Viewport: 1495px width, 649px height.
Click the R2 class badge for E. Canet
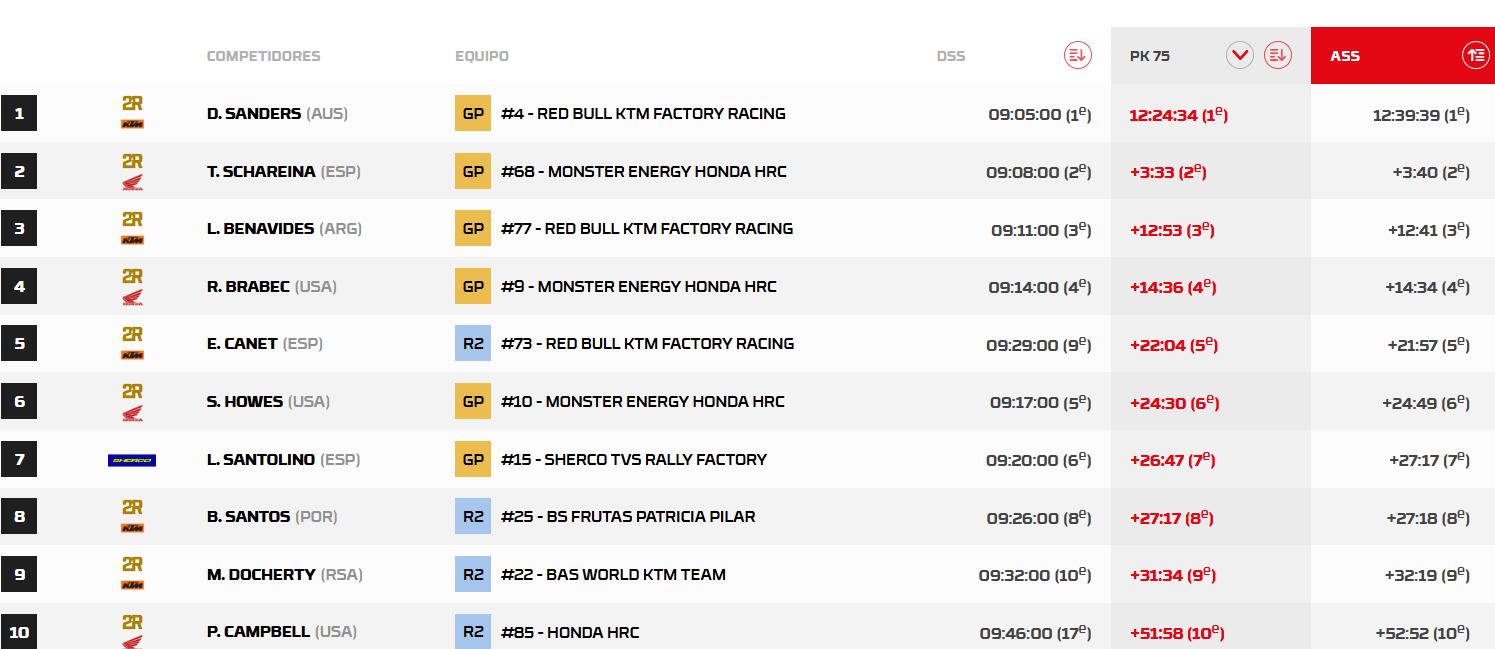(x=473, y=344)
